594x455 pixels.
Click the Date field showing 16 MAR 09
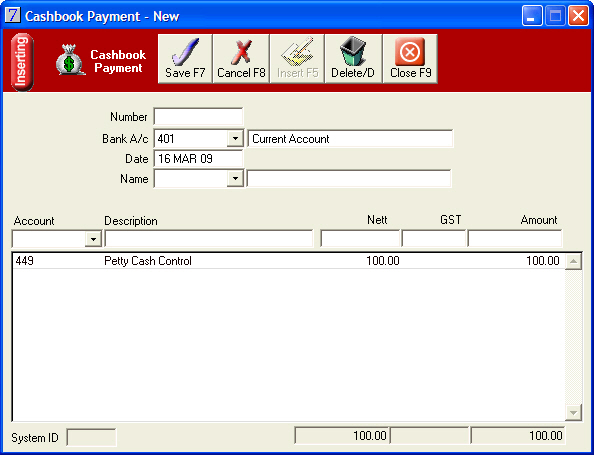click(x=198, y=159)
